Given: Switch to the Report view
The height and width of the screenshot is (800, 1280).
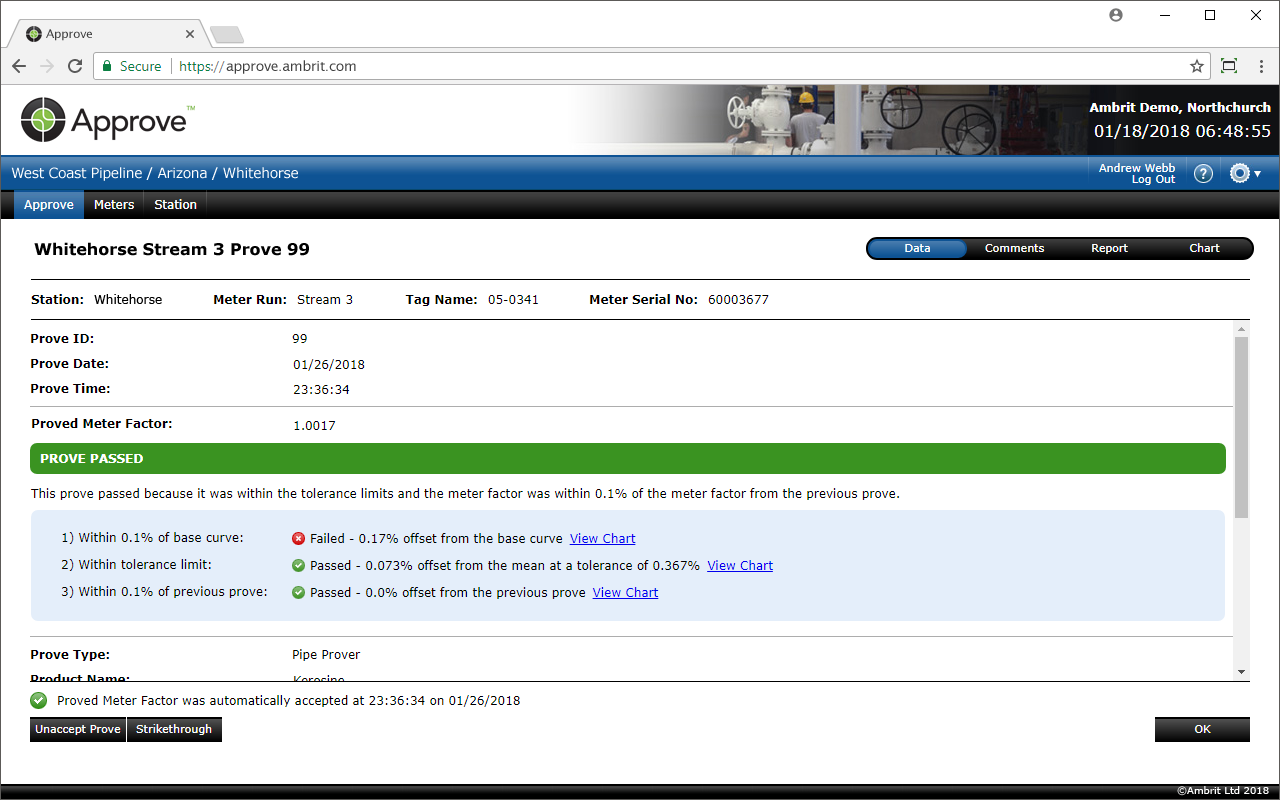Looking at the screenshot, I should (1109, 248).
